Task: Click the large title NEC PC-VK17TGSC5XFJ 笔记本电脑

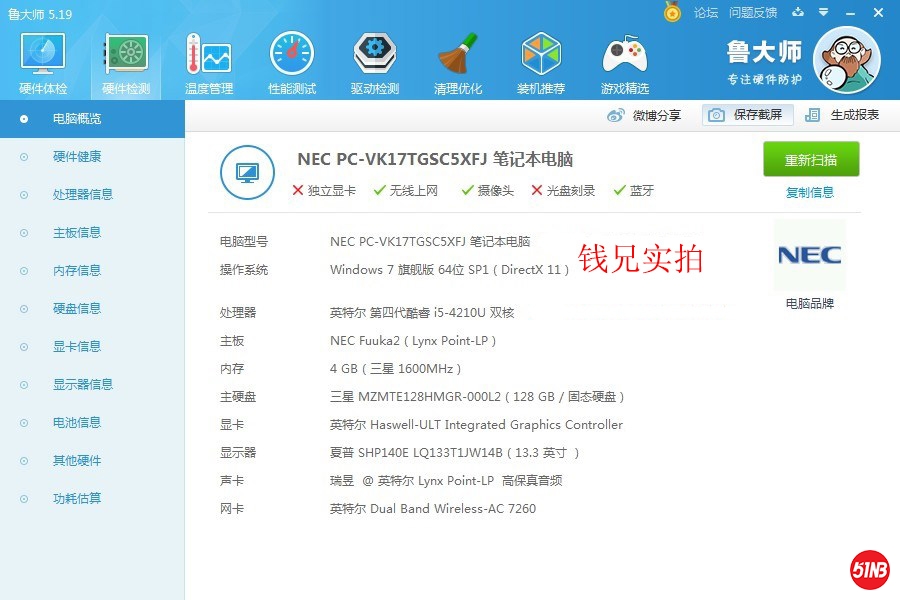Action: click(x=435, y=159)
